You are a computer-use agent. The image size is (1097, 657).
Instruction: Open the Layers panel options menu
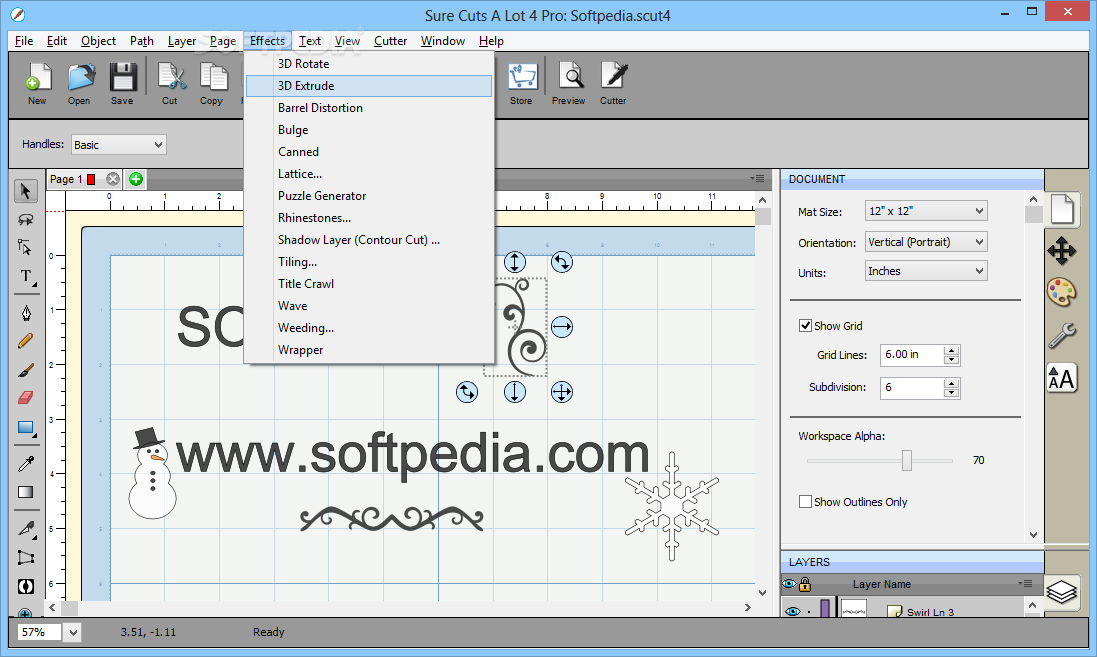1026,584
